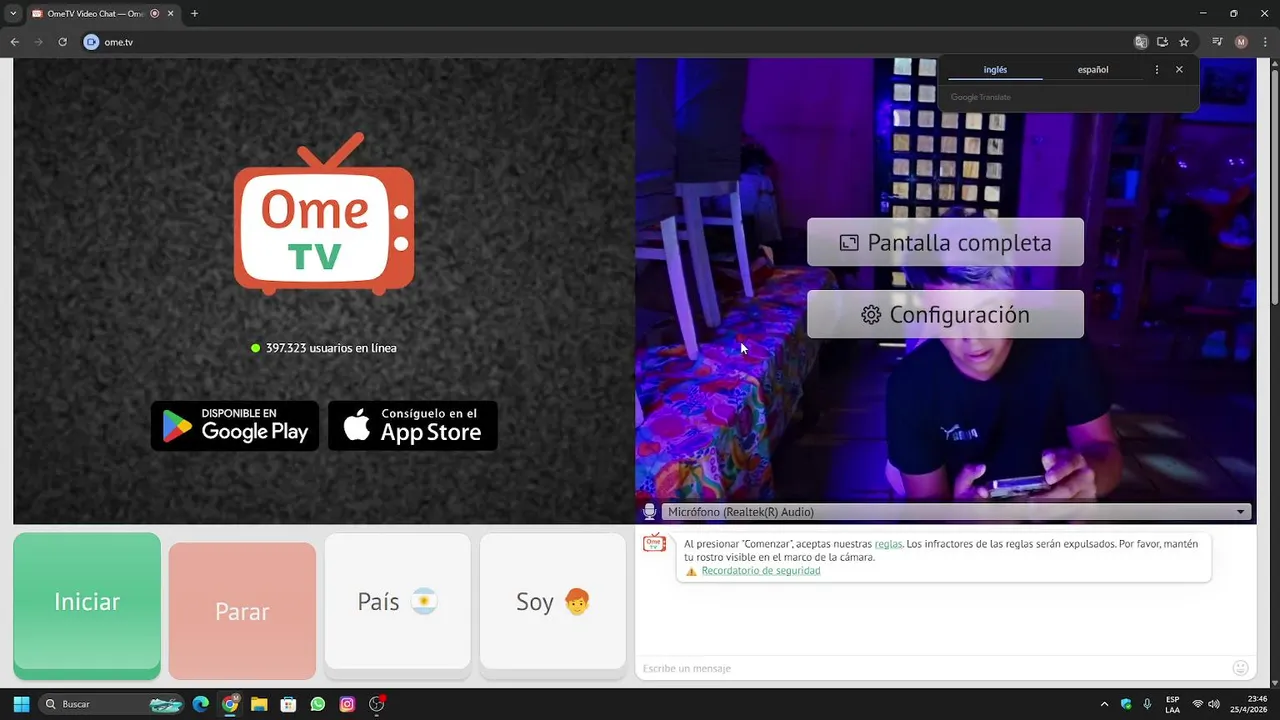Open a new browser tab
1280x720 pixels.
pyautogui.click(x=194, y=14)
